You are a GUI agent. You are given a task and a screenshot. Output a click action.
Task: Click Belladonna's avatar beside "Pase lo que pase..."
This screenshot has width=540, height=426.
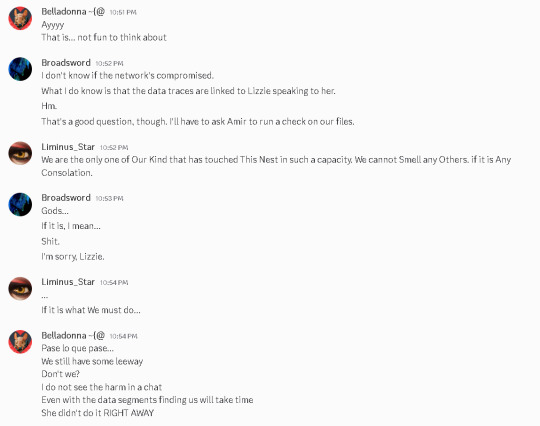20,342
